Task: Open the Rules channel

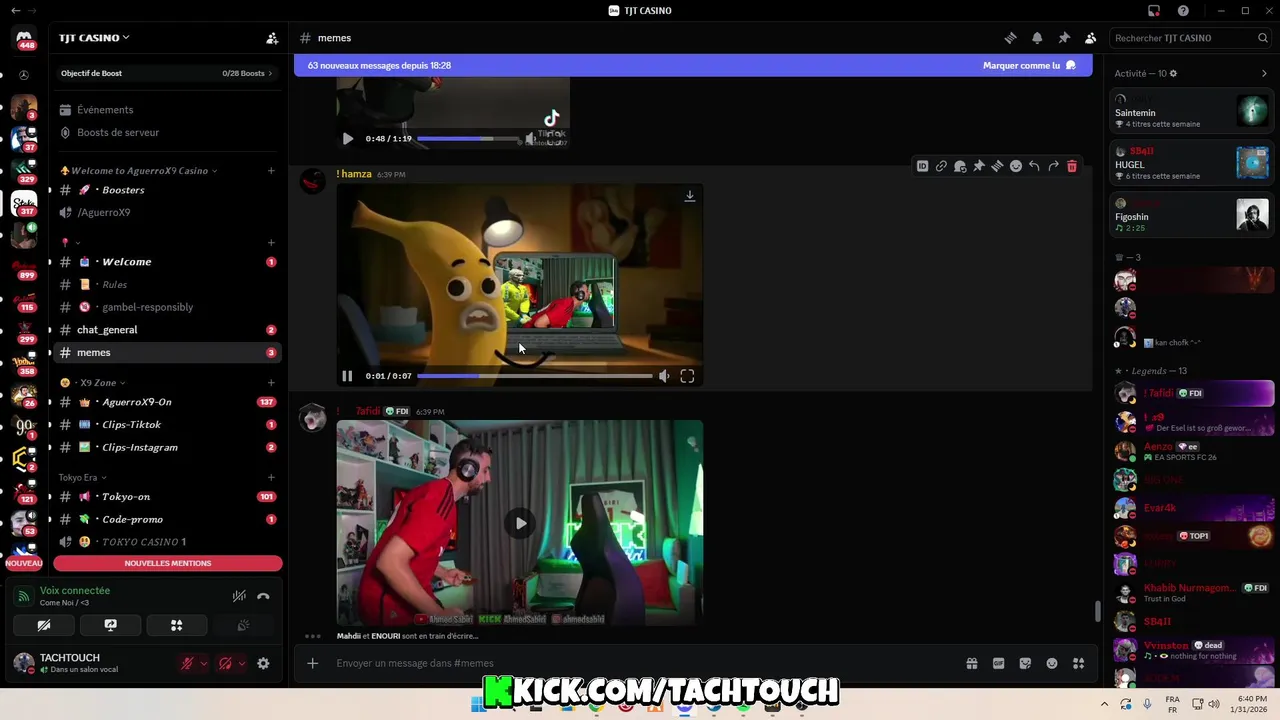Action: coord(167,285)
